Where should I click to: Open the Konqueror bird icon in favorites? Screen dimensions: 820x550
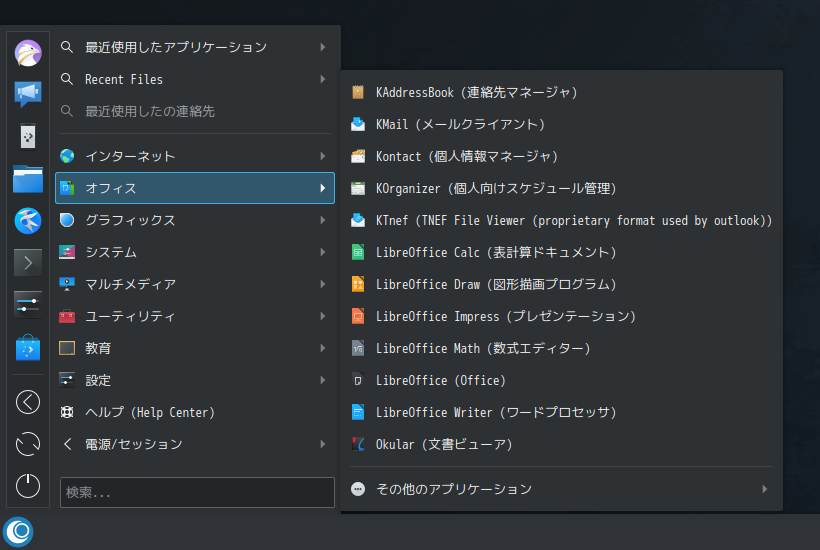point(28,221)
